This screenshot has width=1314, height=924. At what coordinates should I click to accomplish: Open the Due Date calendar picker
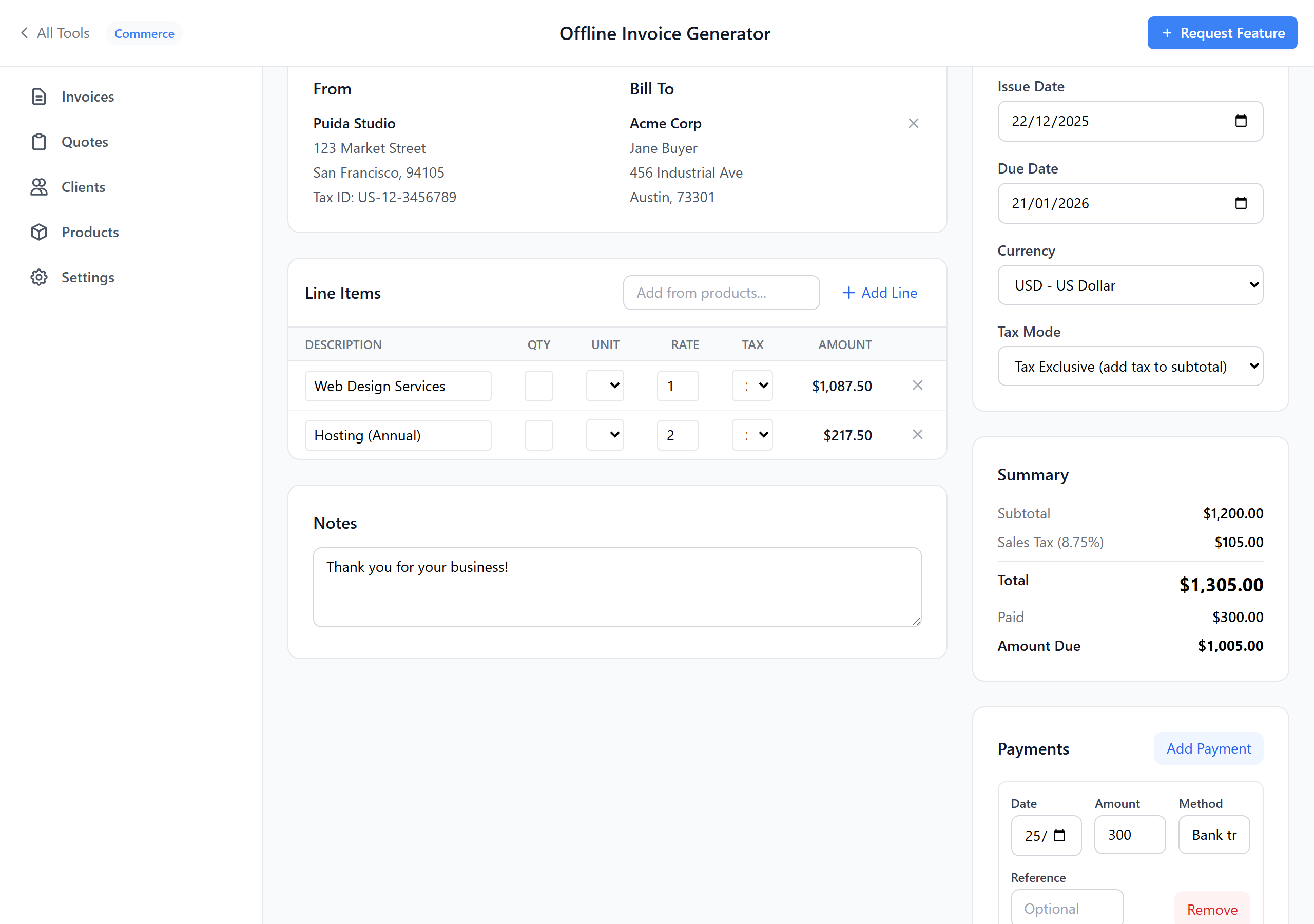point(1241,203)
